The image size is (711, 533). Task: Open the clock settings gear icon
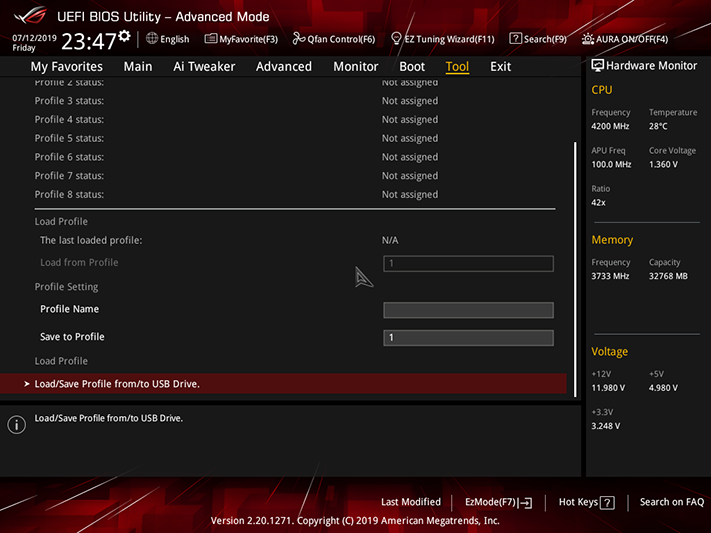point(124,36)
